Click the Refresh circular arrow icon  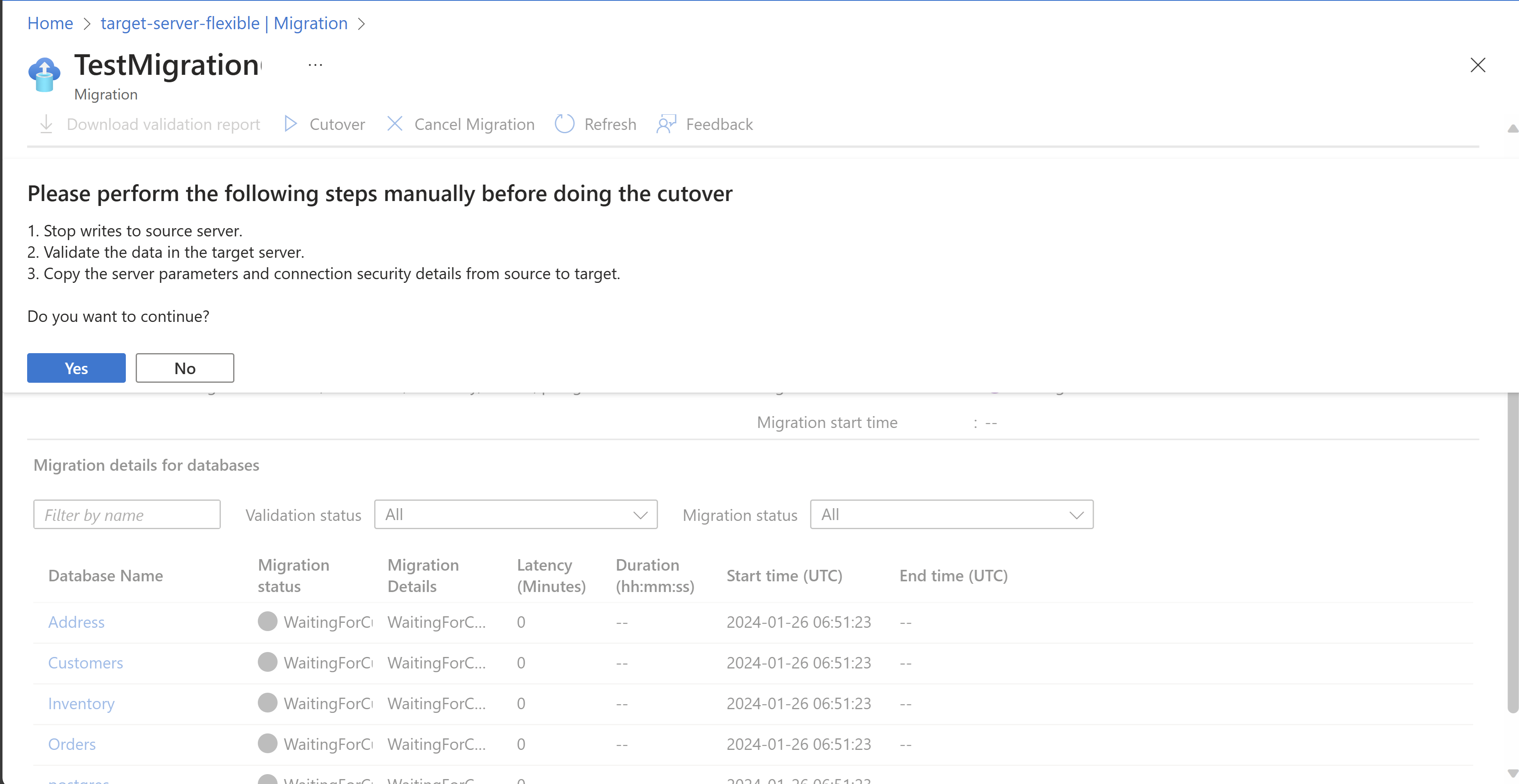(564, 124)
